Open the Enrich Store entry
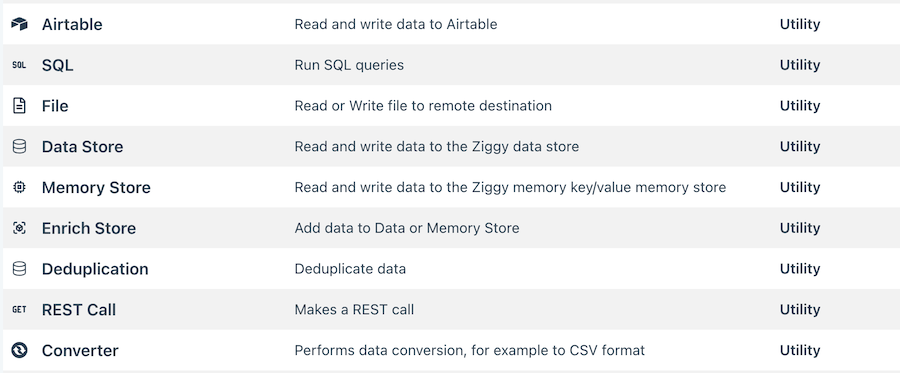 click(x=89, y=228)
